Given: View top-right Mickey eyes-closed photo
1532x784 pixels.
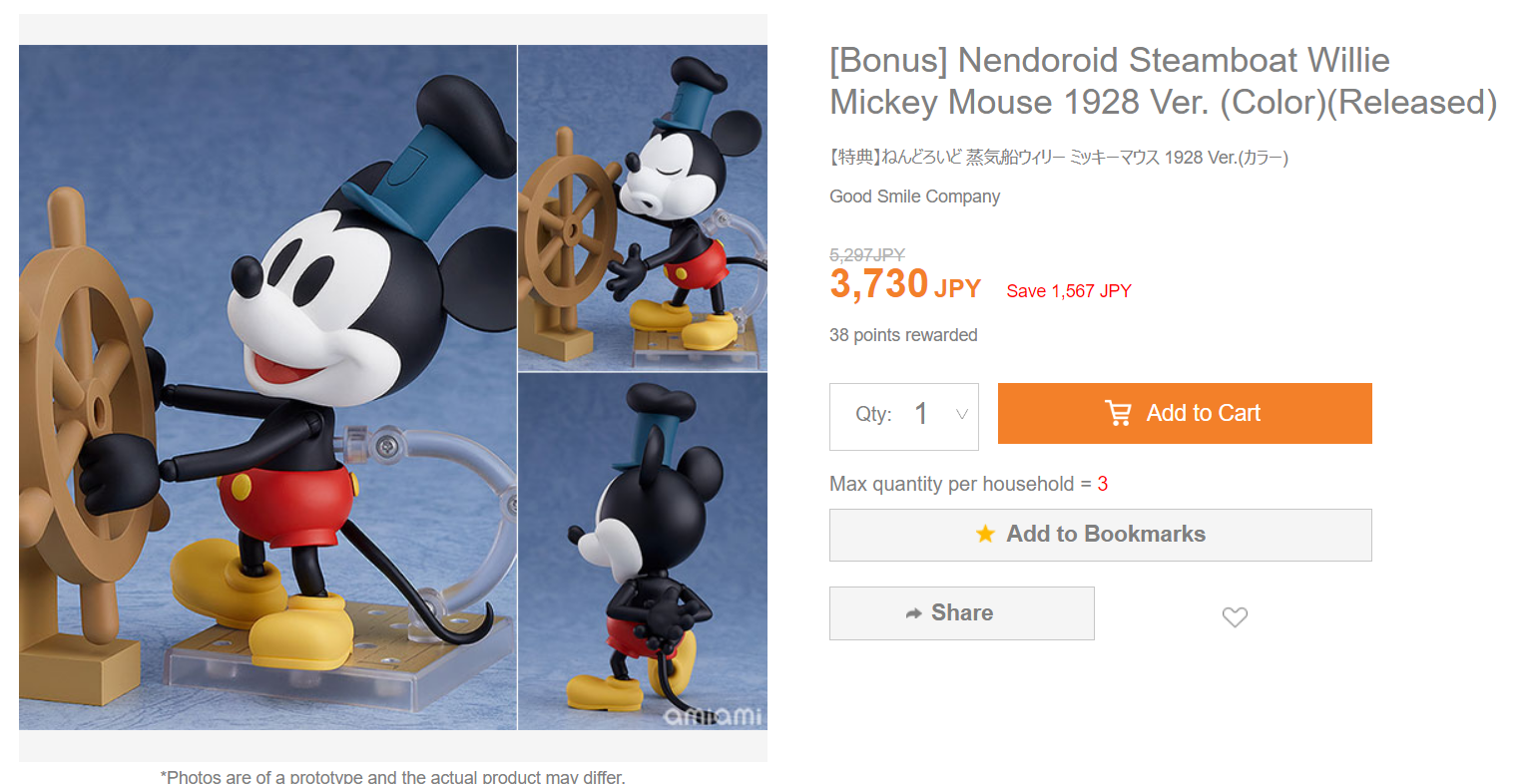Looking at the screenshot, I should coord(643,207).
